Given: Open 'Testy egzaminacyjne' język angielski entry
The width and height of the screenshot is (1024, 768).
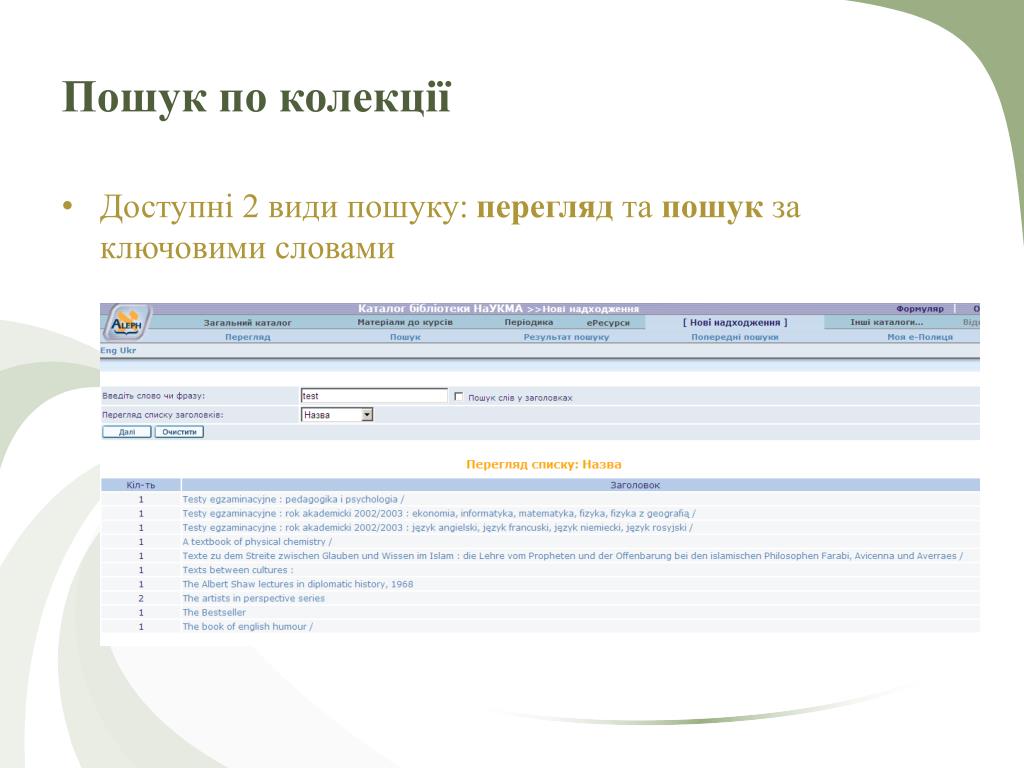Looking at the screenshot, I should (438, 528).
